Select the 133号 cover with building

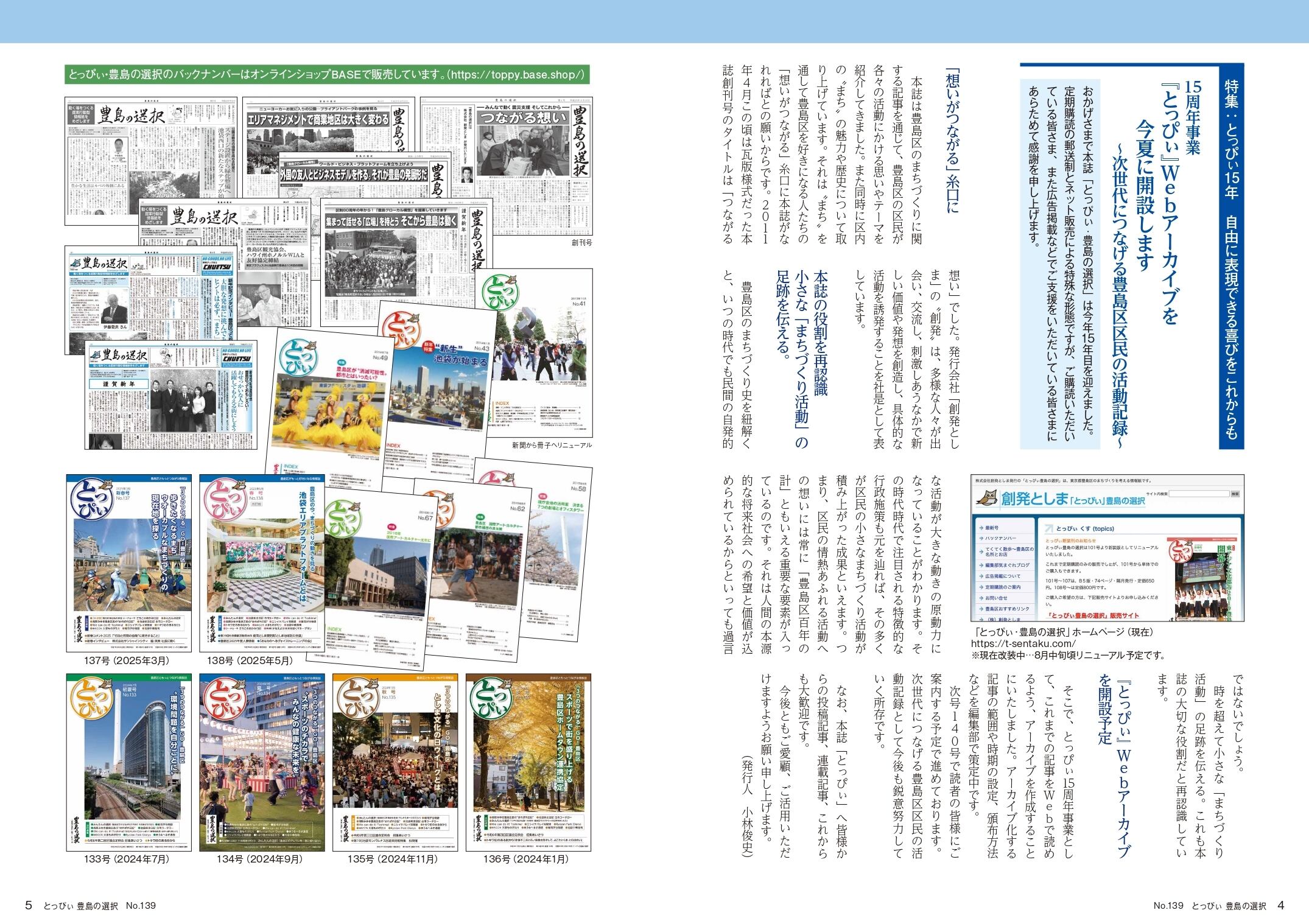tap(129, 762)
